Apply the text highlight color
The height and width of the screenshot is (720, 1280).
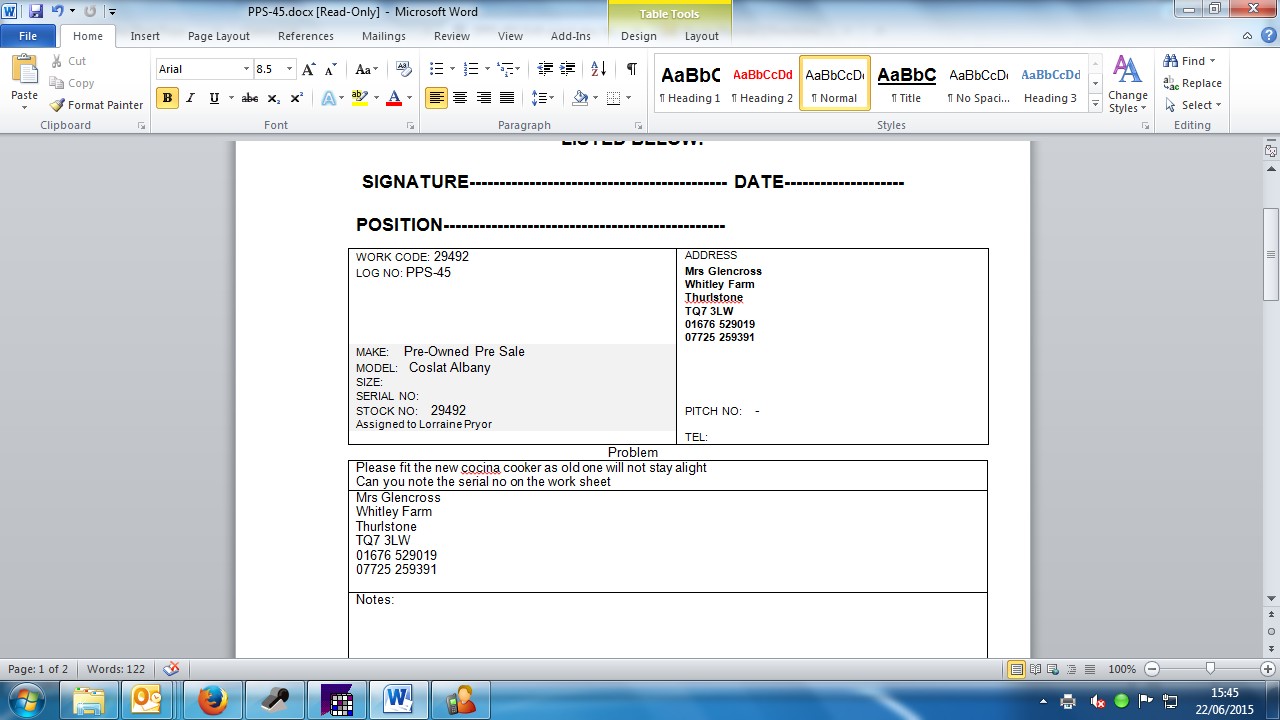click(x=359, y=98)
